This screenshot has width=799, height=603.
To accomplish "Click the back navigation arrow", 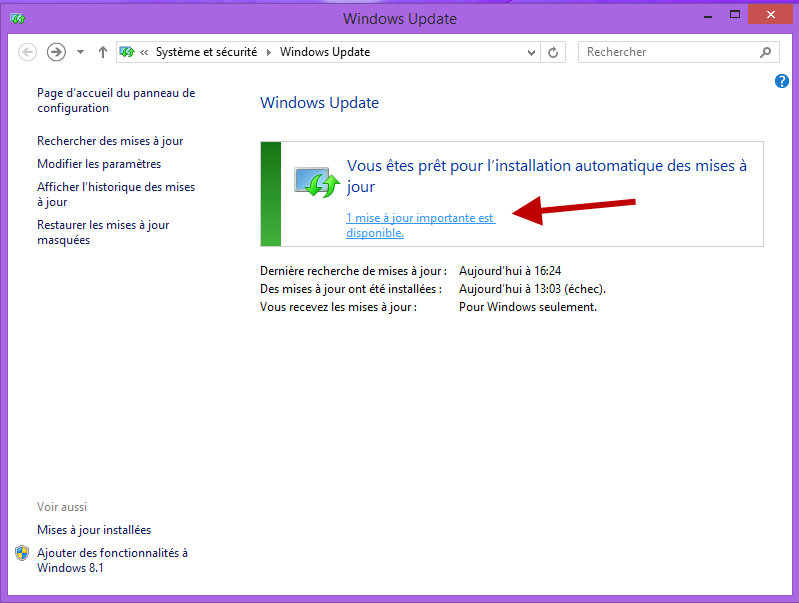I will tap(28, 52).
